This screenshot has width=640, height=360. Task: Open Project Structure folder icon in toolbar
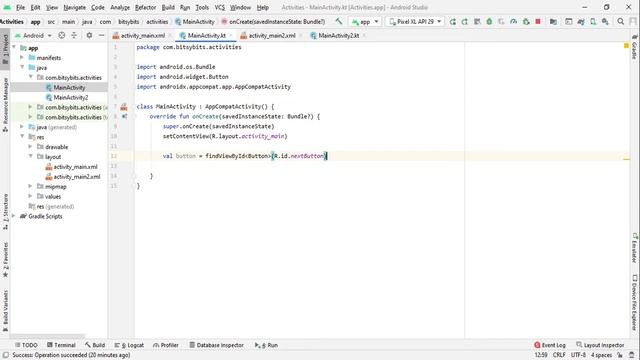553,22
